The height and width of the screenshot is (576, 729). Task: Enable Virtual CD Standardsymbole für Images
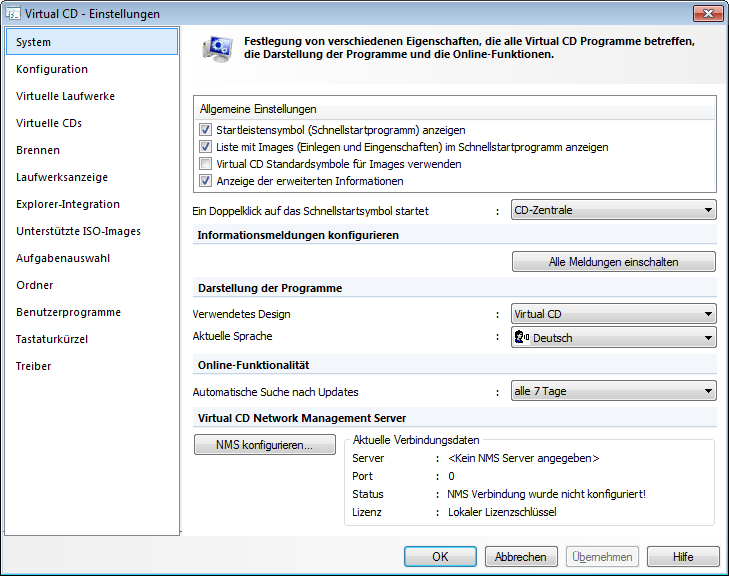coord(205,164)
